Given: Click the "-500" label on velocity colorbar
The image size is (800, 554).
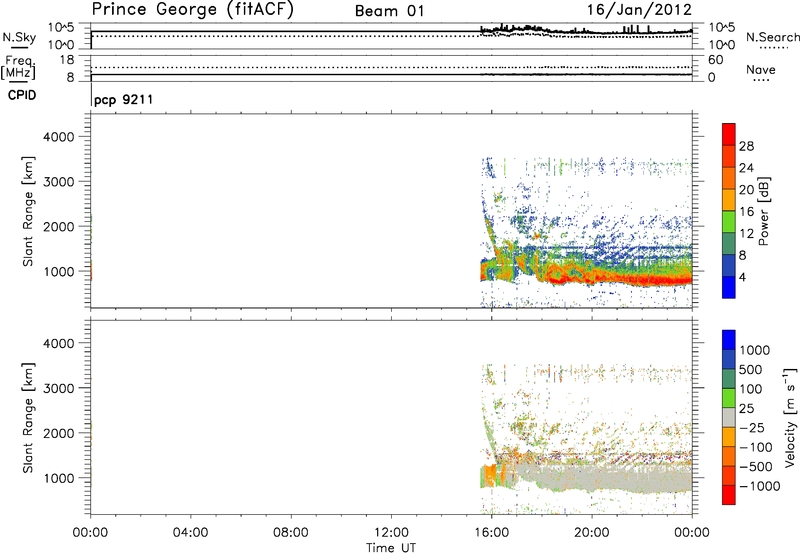Looking at the screenshot, I should (756, 467).
